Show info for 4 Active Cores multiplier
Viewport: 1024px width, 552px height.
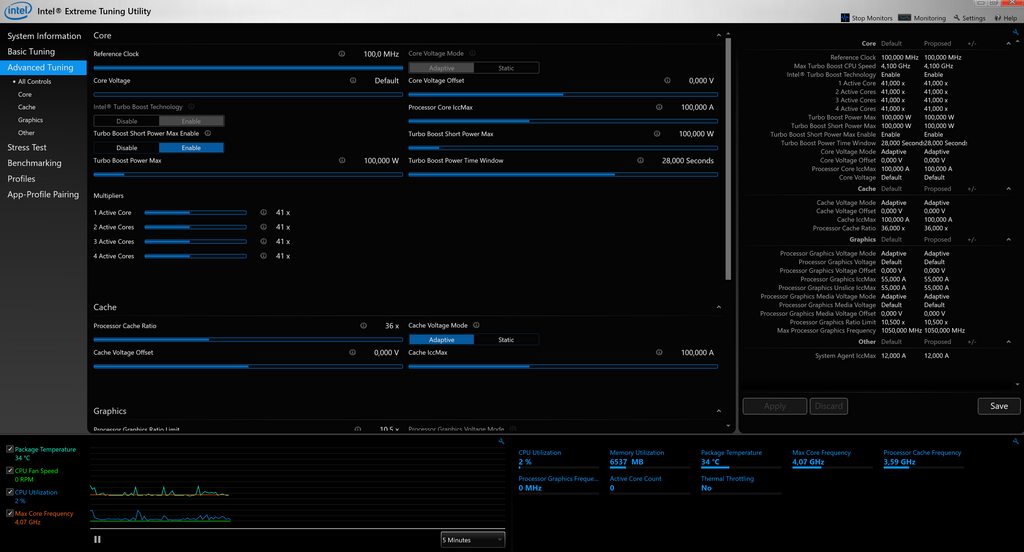point(263,256)
